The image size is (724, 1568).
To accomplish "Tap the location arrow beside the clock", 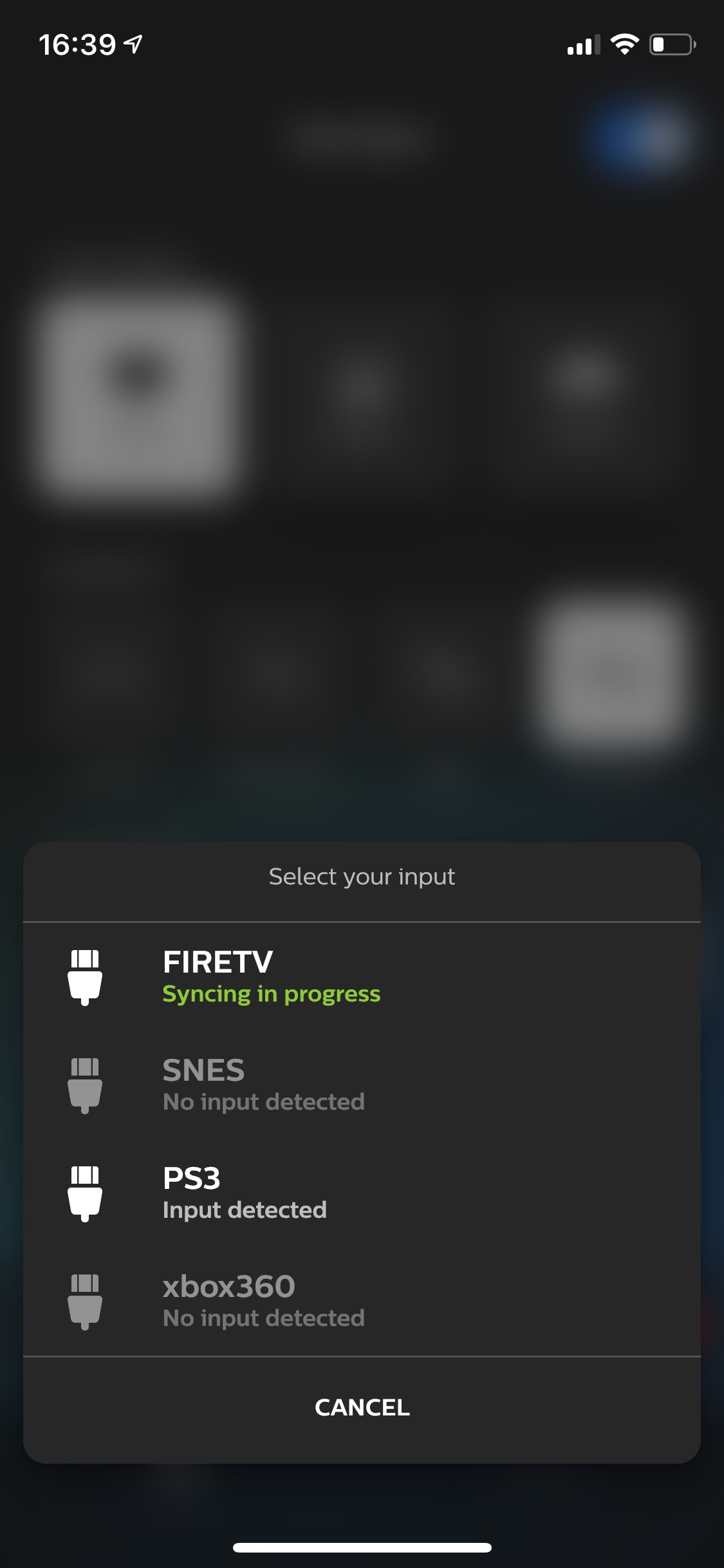I will click(x=133, y=44).
